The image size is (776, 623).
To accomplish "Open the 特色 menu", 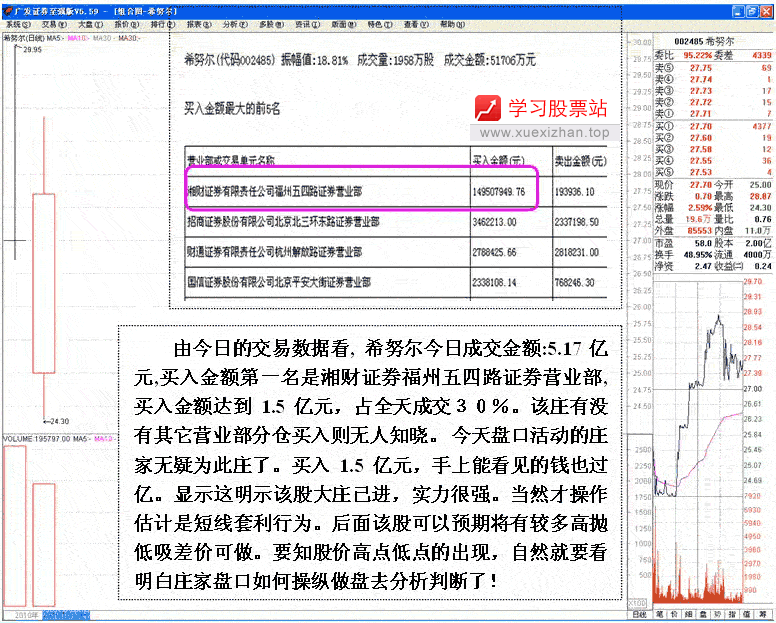I will [x=380, y=24].
